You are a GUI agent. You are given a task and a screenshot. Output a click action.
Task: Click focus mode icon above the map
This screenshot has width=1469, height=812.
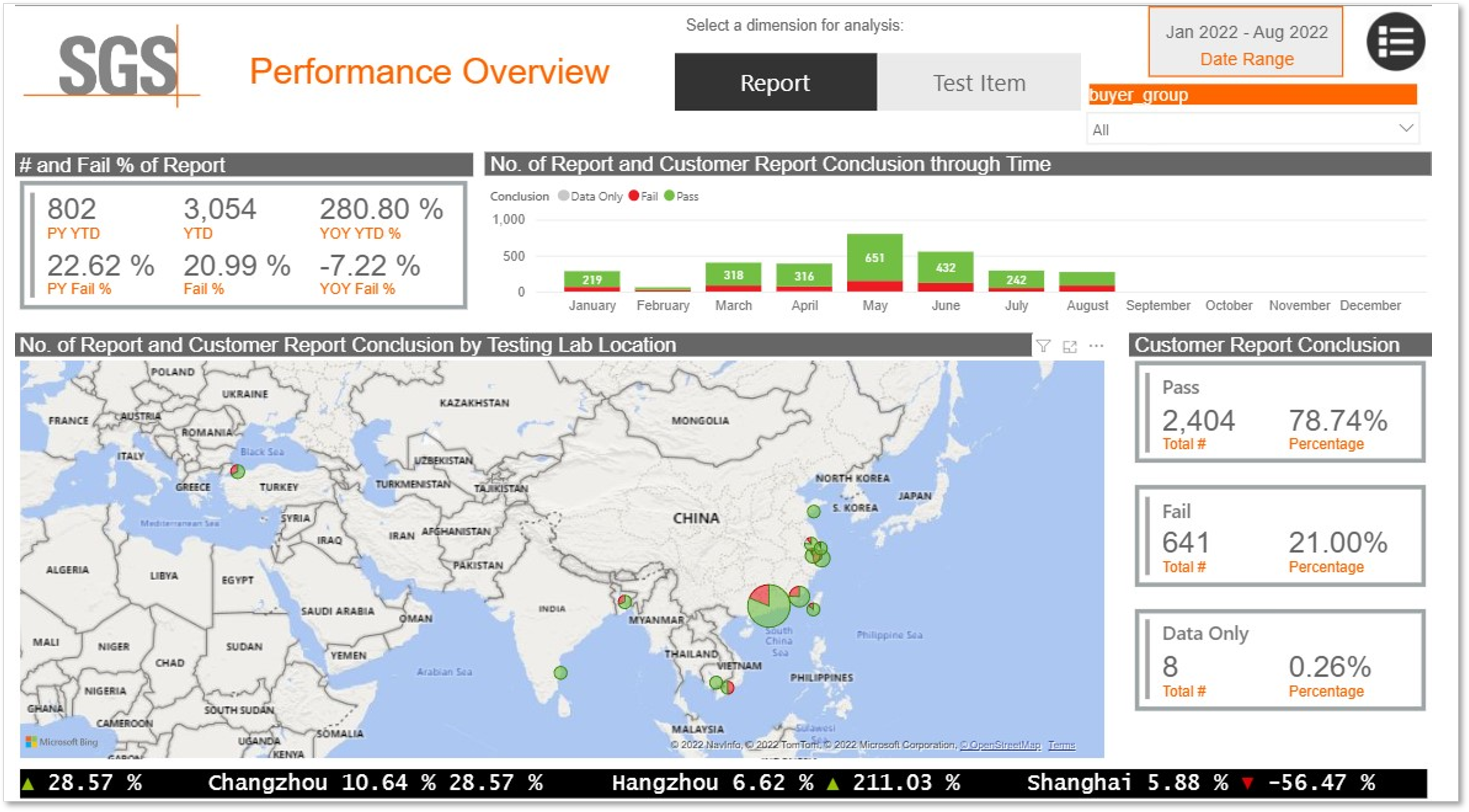pos(1070,346)
